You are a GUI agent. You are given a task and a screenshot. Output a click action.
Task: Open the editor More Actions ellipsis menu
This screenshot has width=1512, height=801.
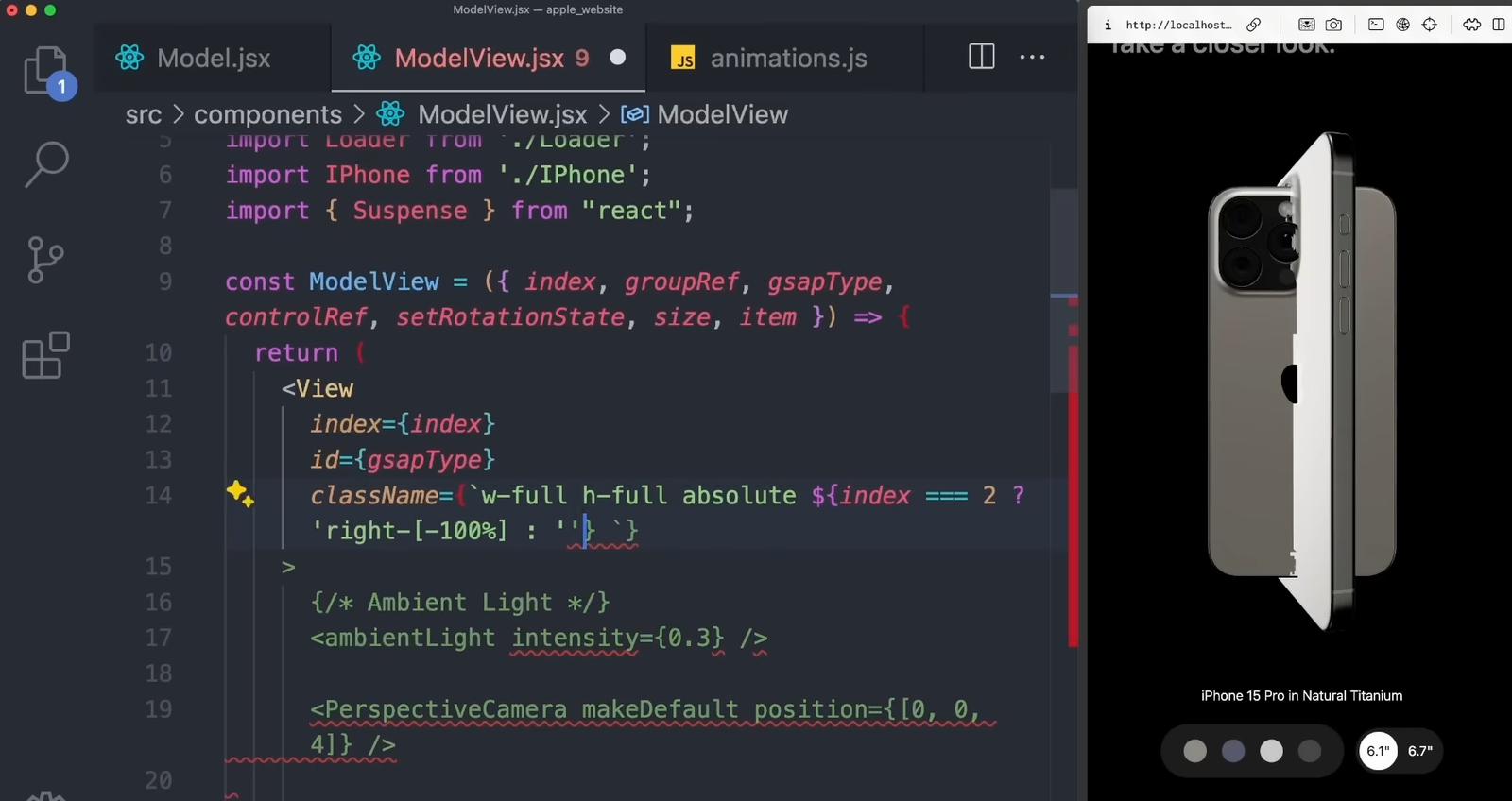1032,57
